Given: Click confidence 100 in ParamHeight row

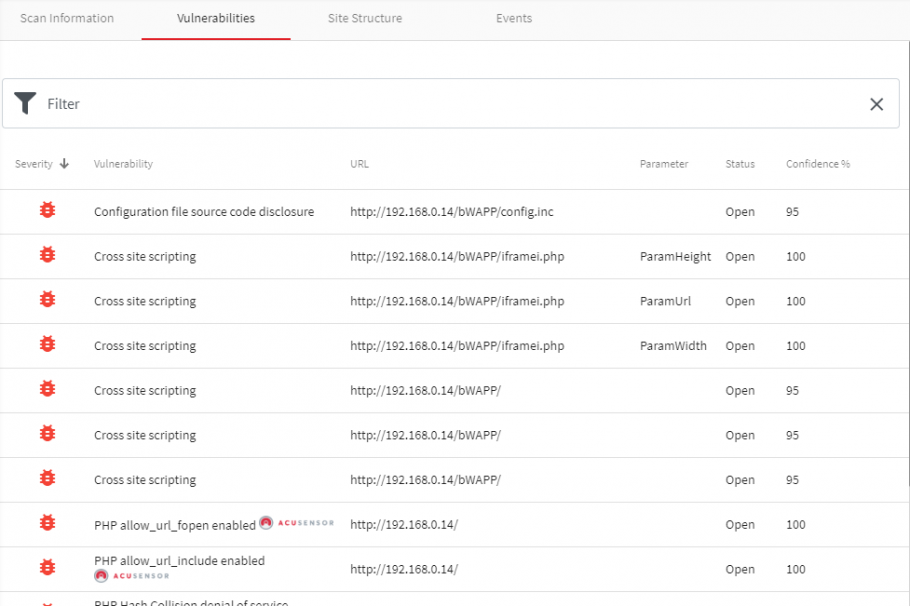Looking at the screenshot, I should (796, 257).
